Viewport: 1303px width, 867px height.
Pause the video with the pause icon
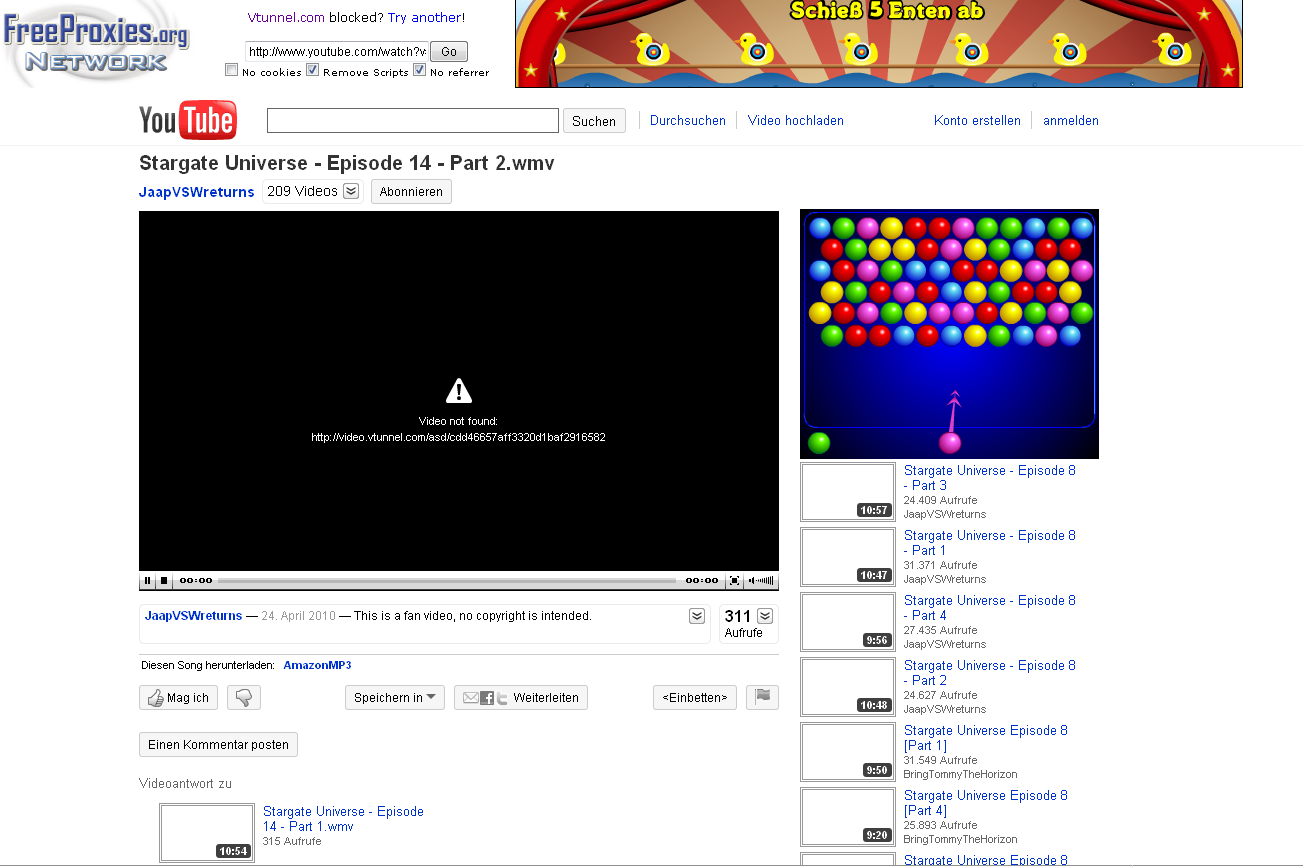[148, 580]
